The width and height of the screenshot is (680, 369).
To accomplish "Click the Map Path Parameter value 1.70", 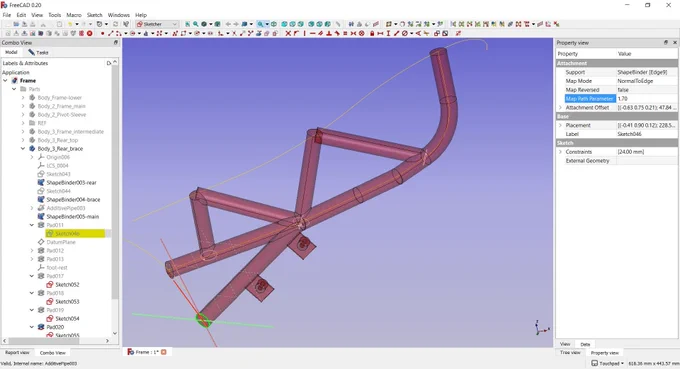I will [x=646, y=99].
